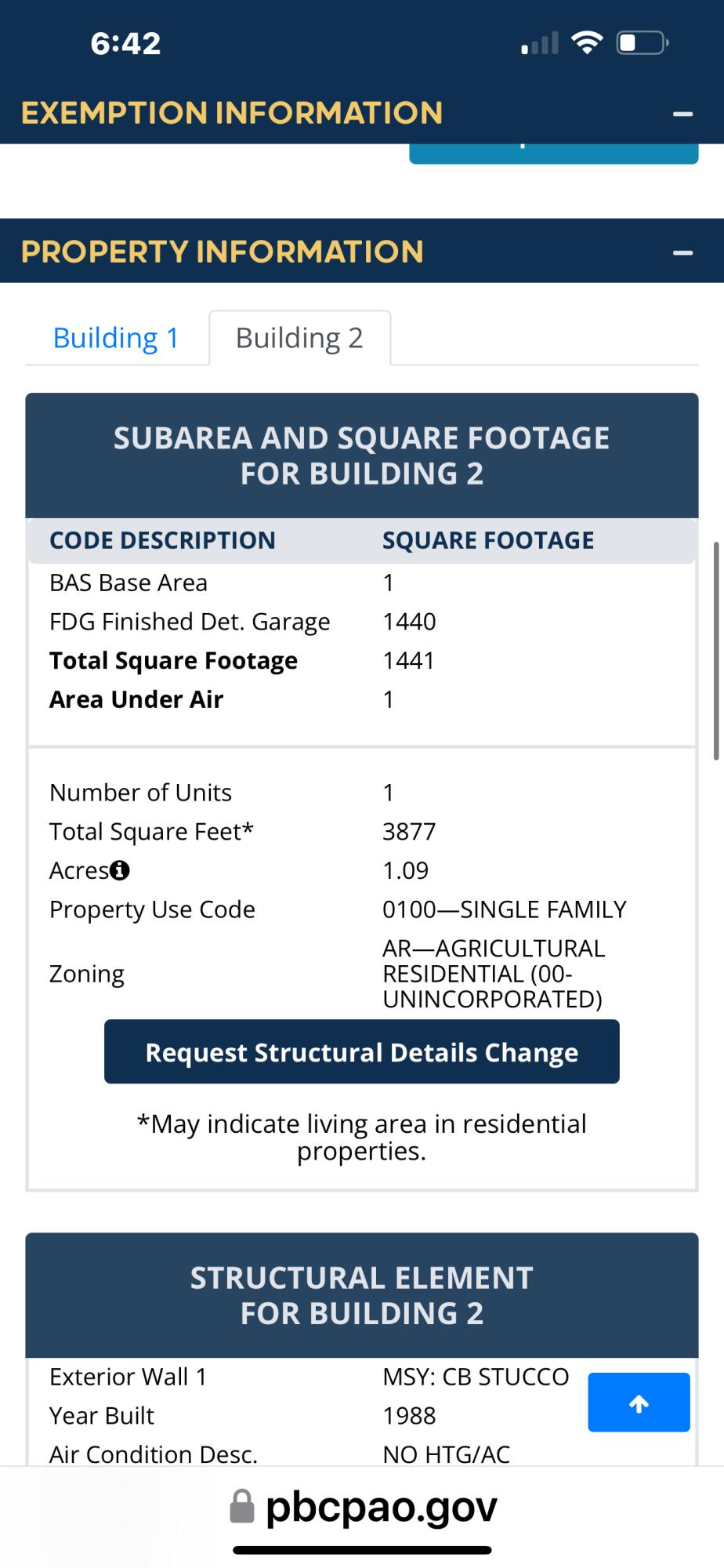Tap the battery status icon
This screenshot has width=724, height=1568.
coord(642,42)
